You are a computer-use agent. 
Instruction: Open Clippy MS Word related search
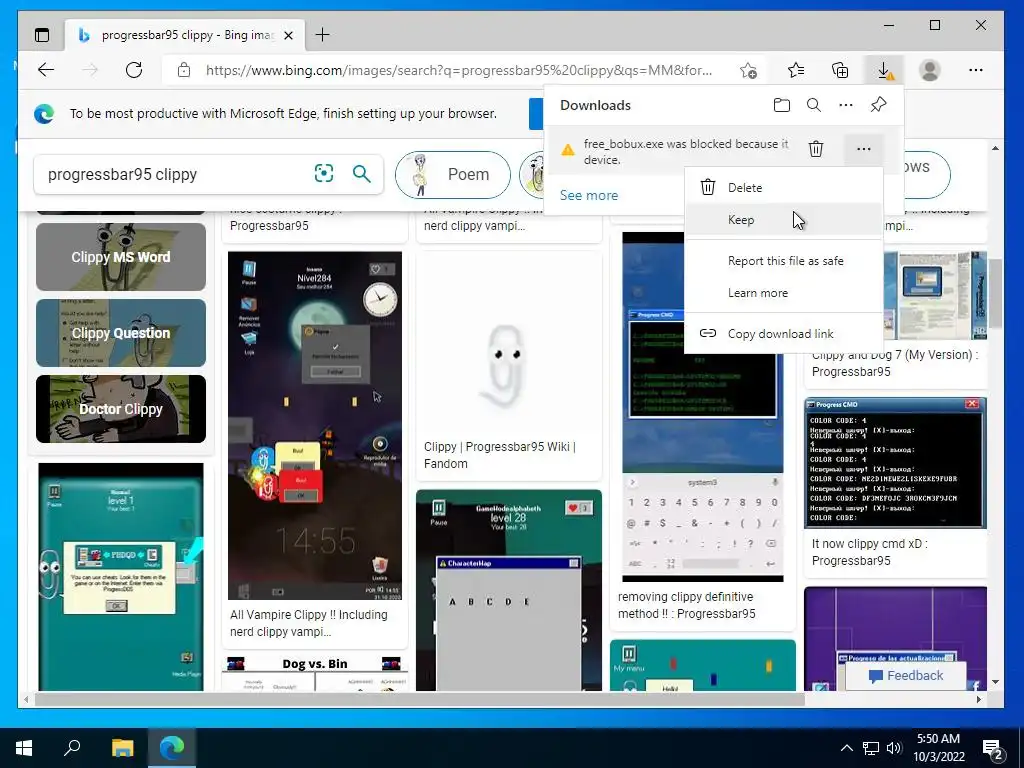click(x=121, y=257)
